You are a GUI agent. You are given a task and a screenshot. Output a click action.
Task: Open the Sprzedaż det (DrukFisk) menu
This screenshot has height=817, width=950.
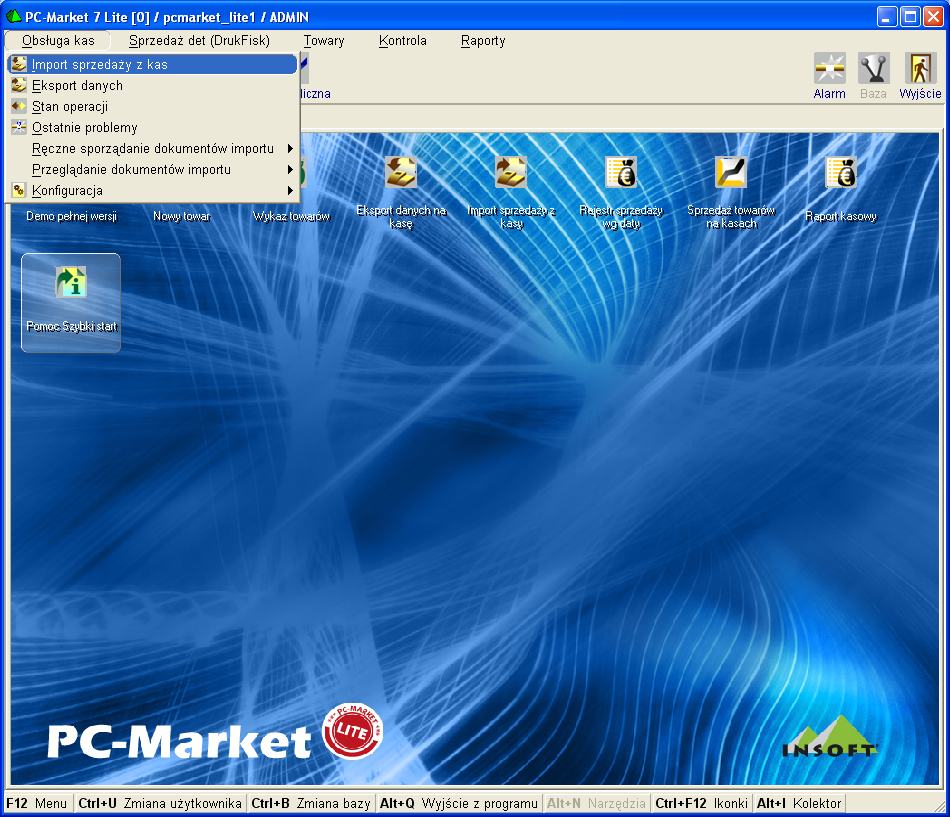199,41
